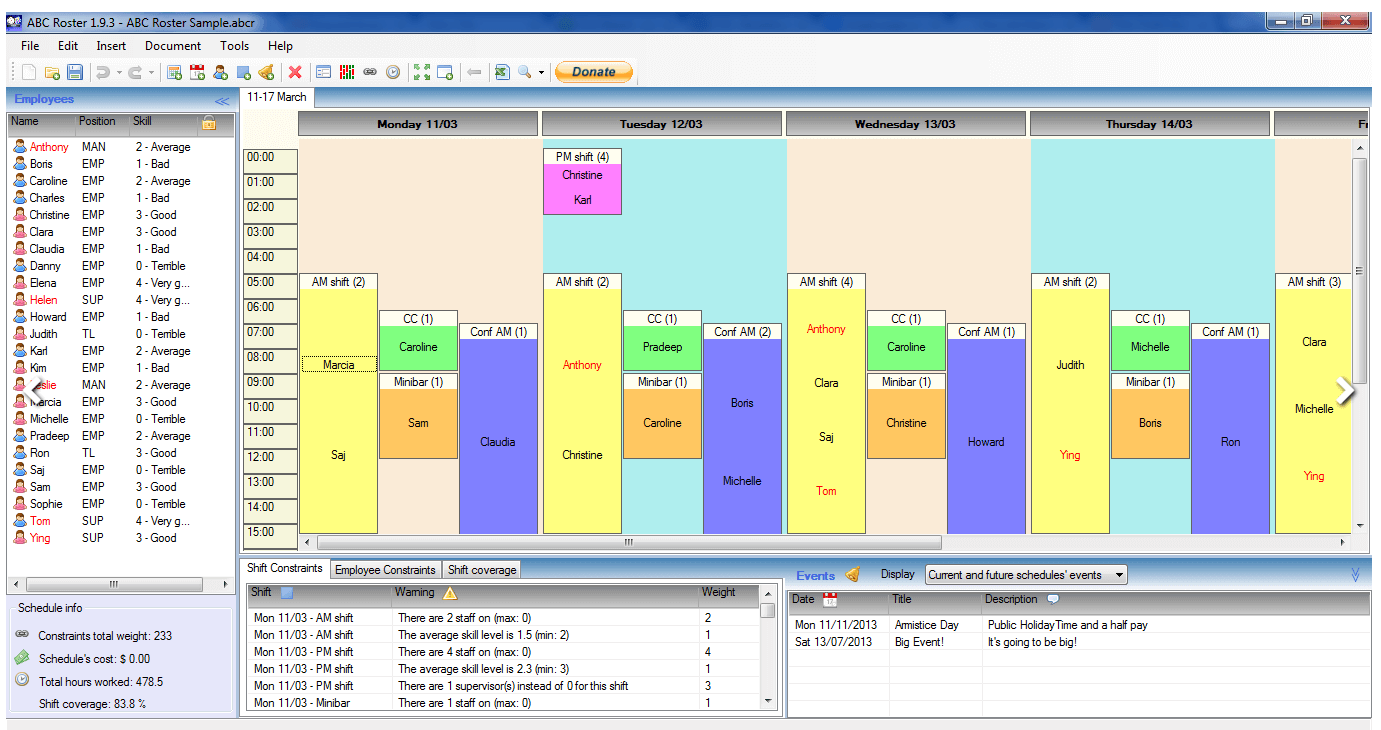This screenshot has height=730, width=1381.
Task: Select the magnifier zoom tool
Action: pyautogui.click(x=524, y=72)
